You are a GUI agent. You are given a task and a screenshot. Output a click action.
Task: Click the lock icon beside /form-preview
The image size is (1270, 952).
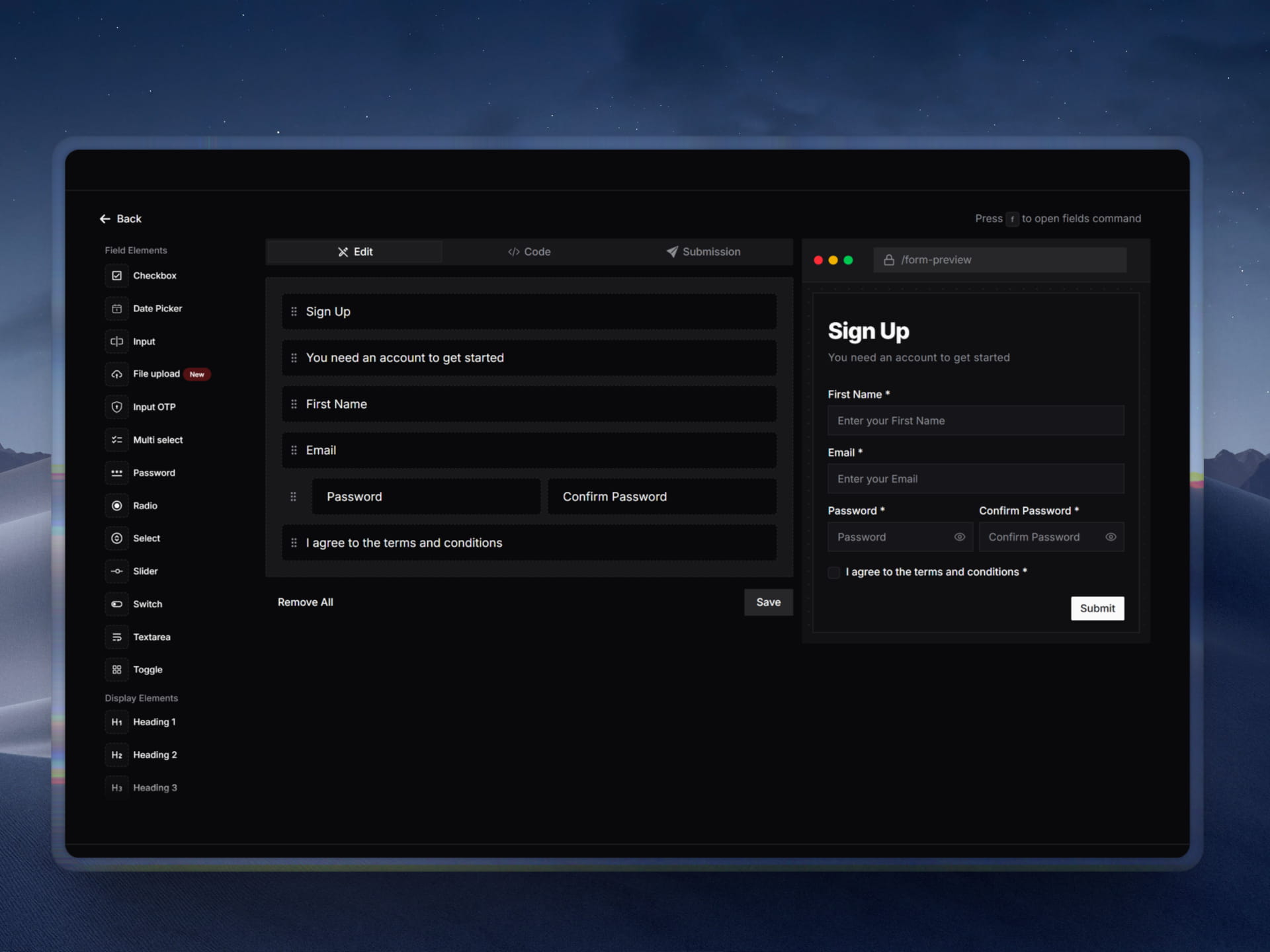coord(889,260)
